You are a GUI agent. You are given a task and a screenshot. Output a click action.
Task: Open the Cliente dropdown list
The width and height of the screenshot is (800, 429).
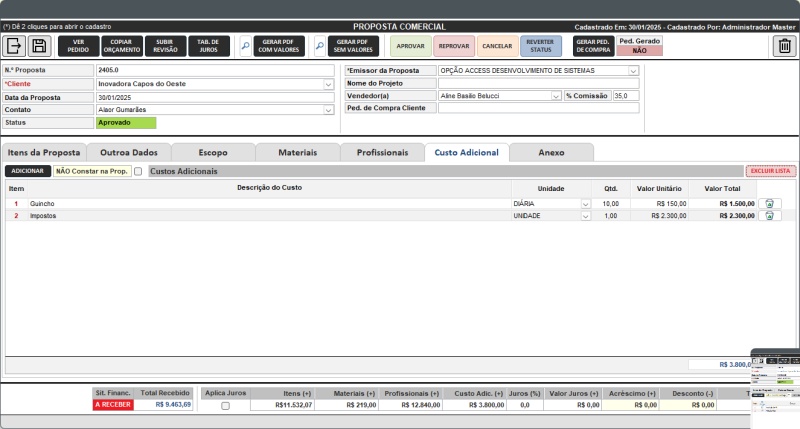pos(329,84)
